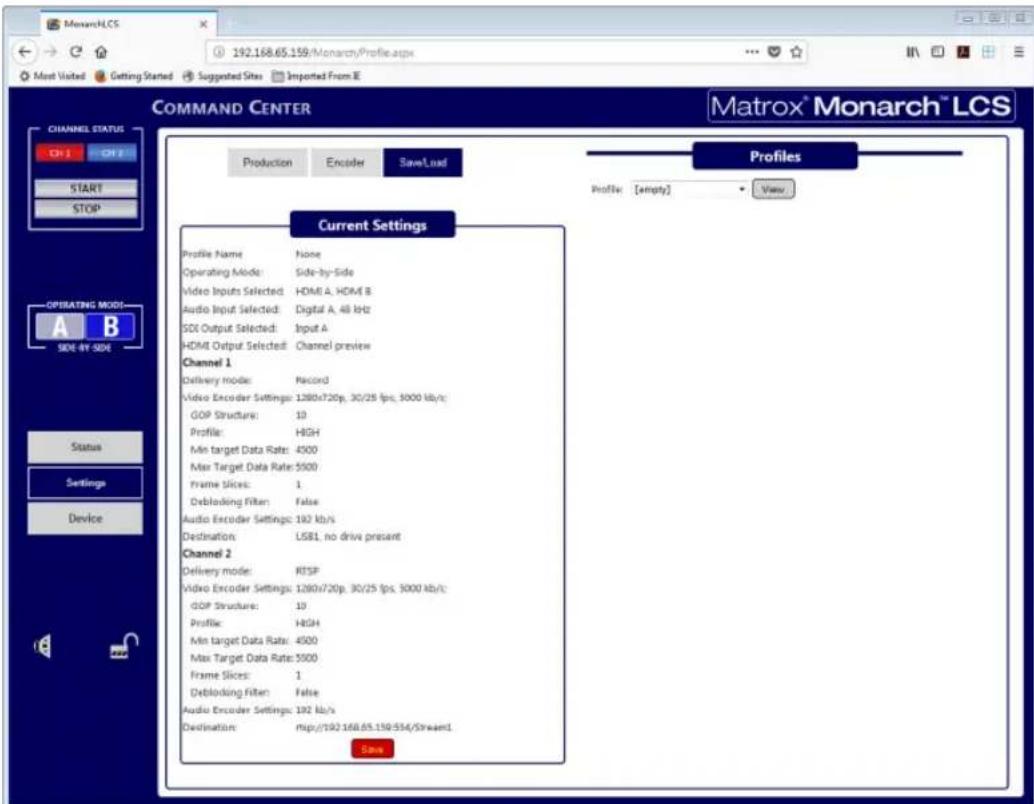The height and width of the screenshot is (804, 1034).
Task: Click the 'USB1, no drive present' destination
Action: coord(348,536)
